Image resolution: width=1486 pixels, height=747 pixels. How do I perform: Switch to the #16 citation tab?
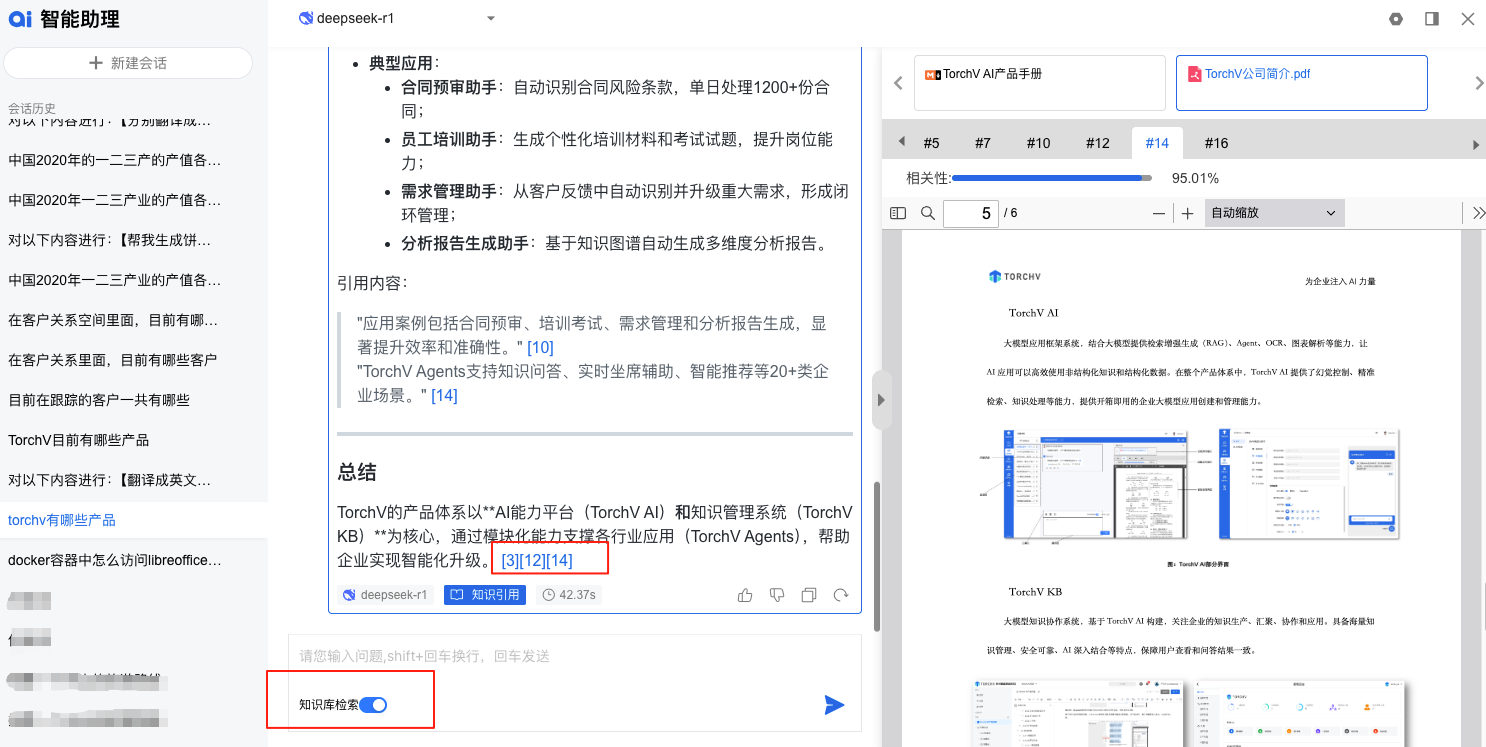point(1216,143)
